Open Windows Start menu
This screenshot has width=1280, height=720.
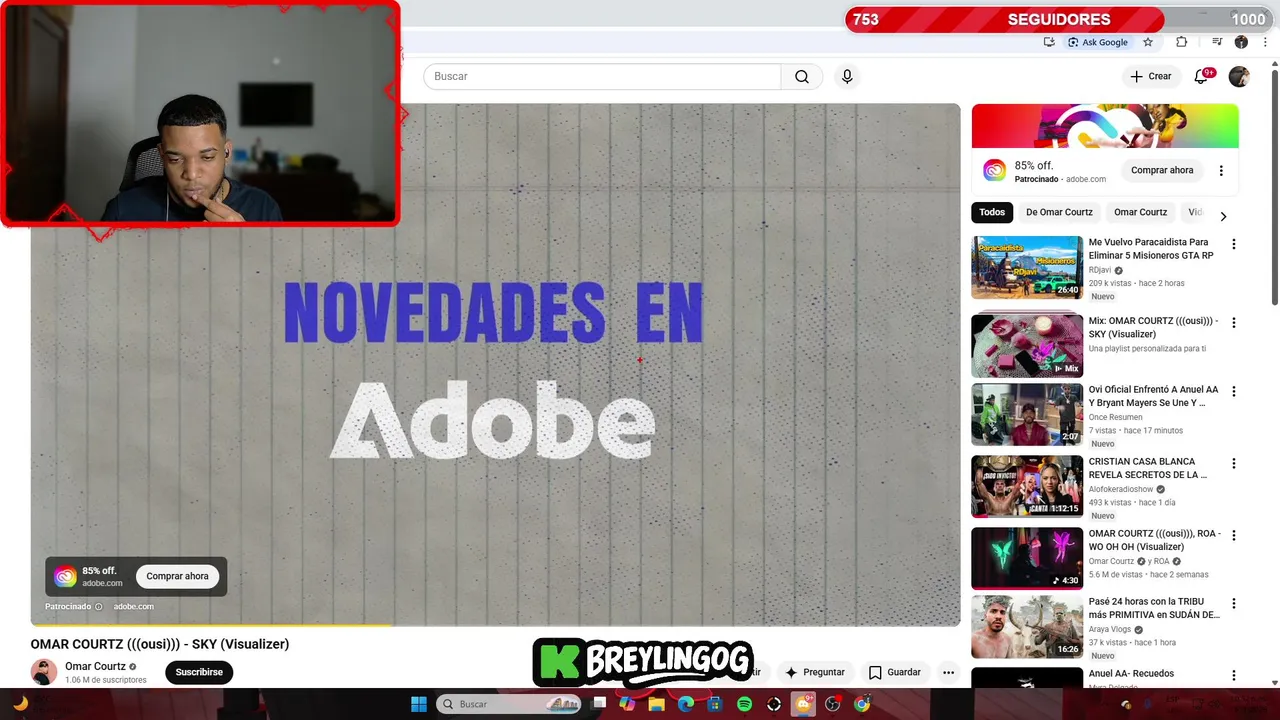click(x=419, y=704)
